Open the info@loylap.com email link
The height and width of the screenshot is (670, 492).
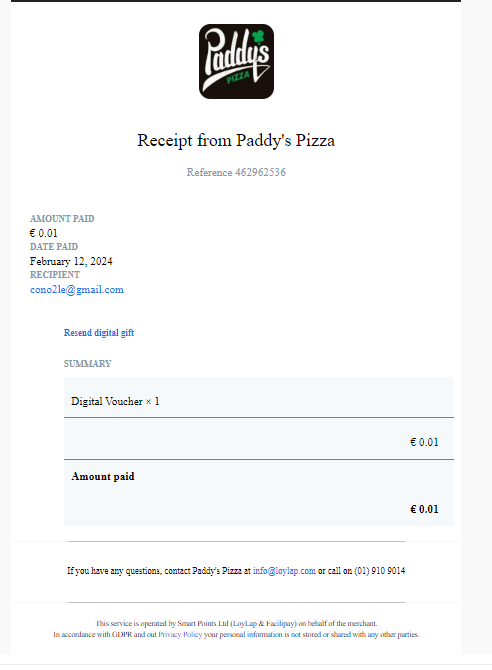click(284, 571)
